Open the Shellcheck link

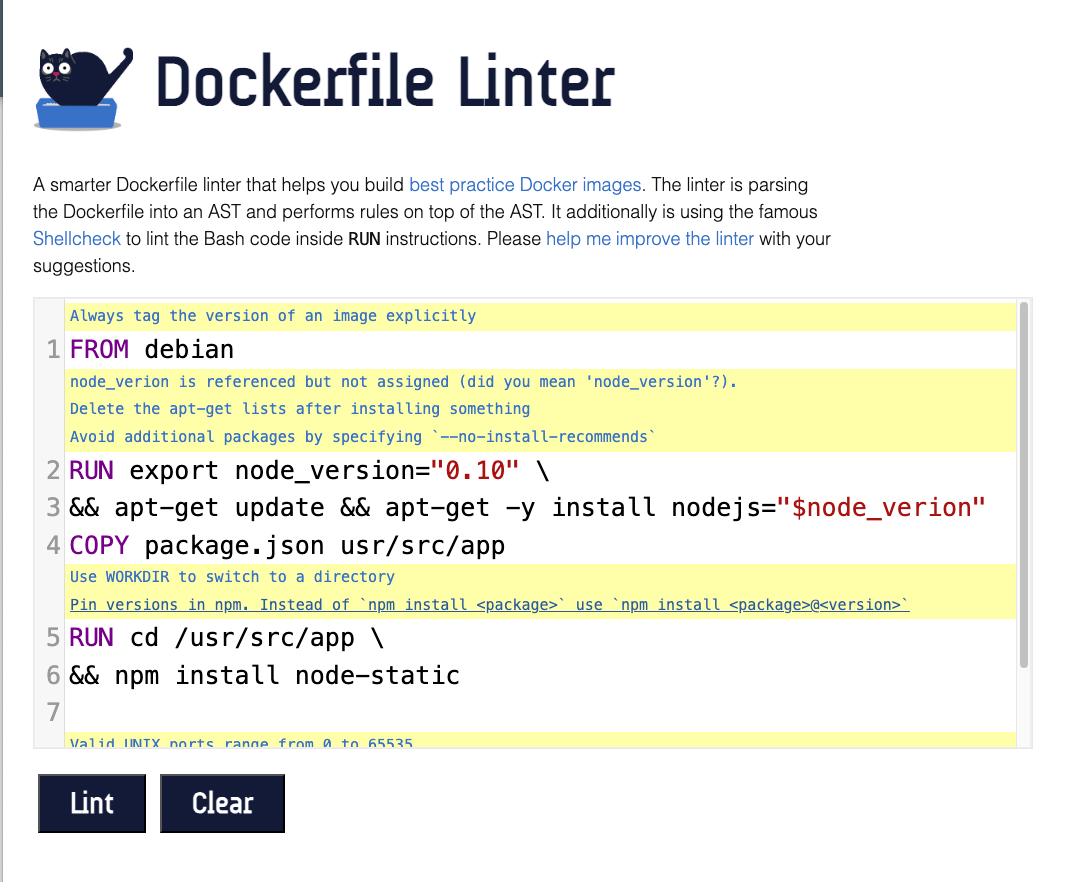coord(77,239)
